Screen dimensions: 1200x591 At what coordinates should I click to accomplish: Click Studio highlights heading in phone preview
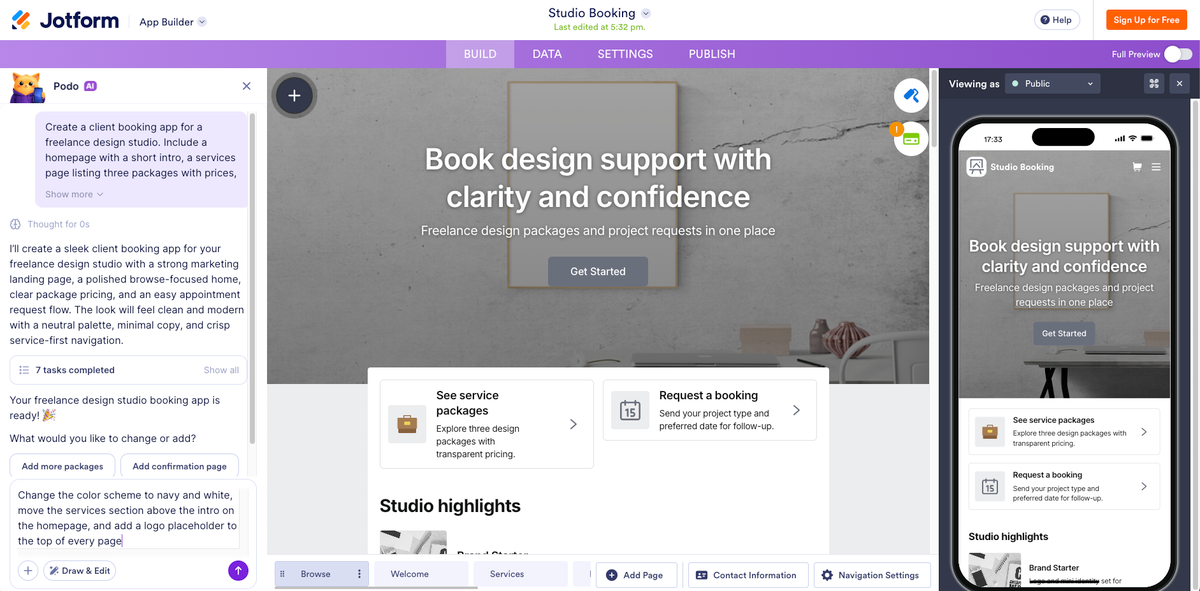tap(1008, 537)
